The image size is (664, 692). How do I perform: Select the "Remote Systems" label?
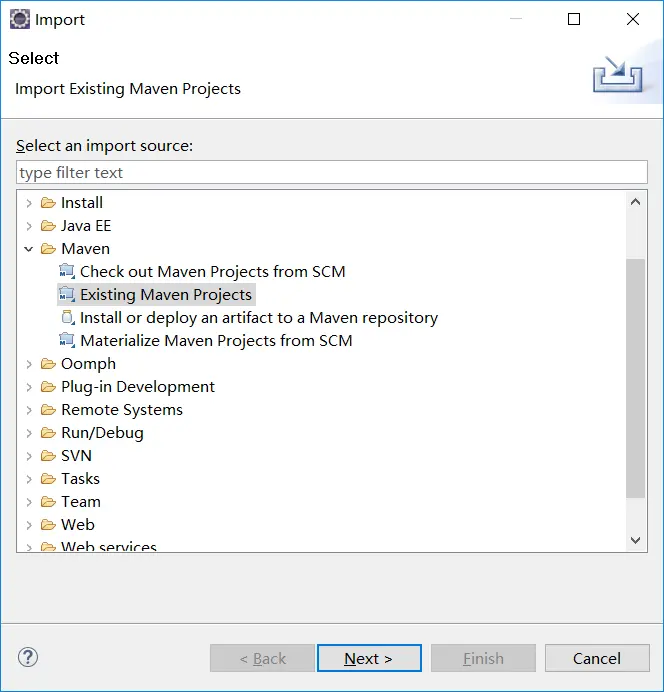pos(122,410)
